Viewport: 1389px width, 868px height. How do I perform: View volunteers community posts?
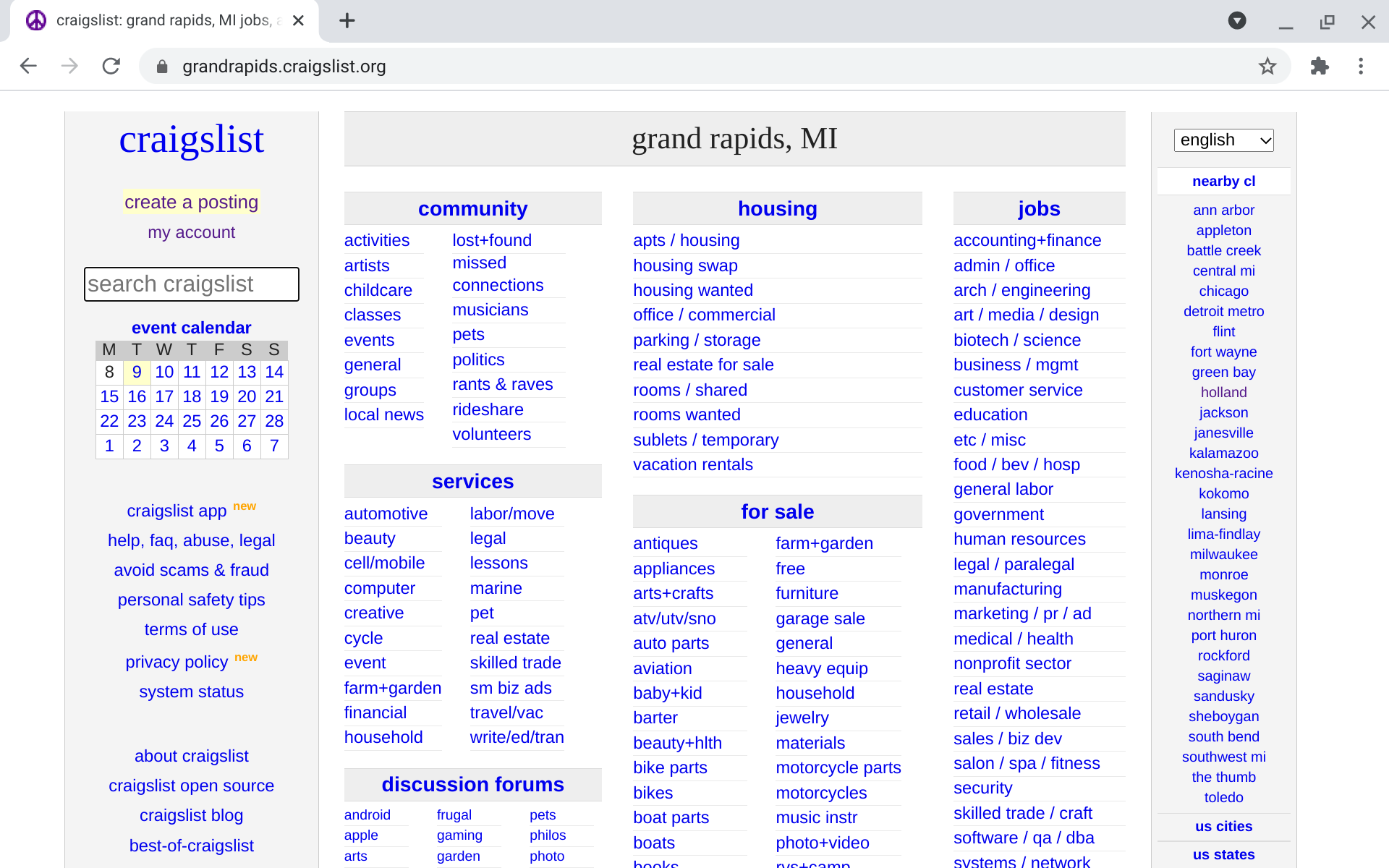click(x=491, y=434)
